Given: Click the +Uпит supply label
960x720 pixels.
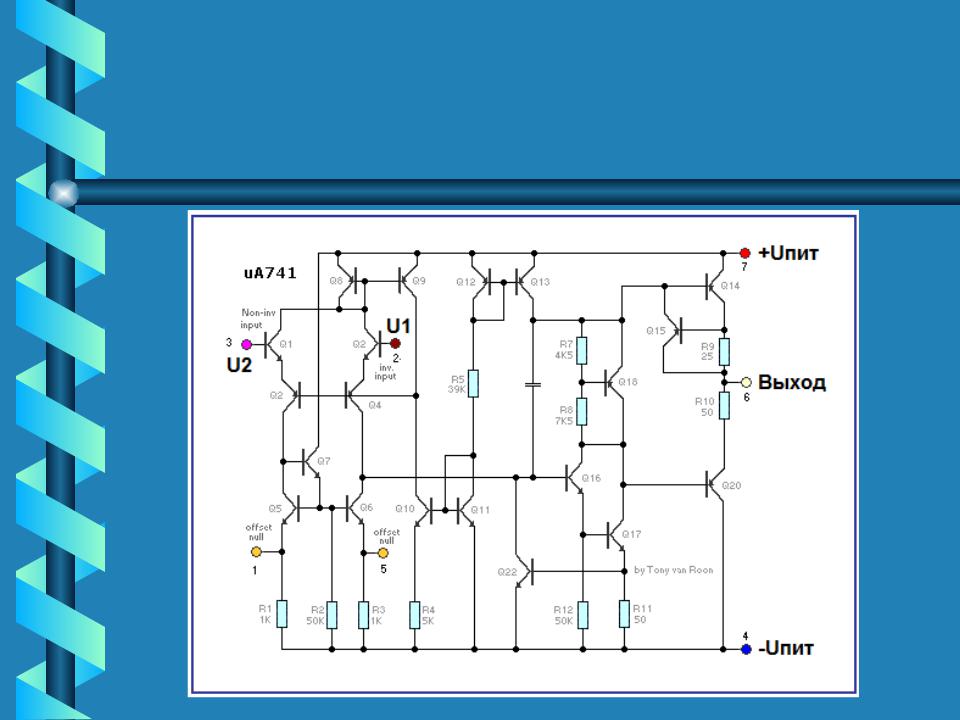Looking at the screenshot, I should (x=789, y=253).
